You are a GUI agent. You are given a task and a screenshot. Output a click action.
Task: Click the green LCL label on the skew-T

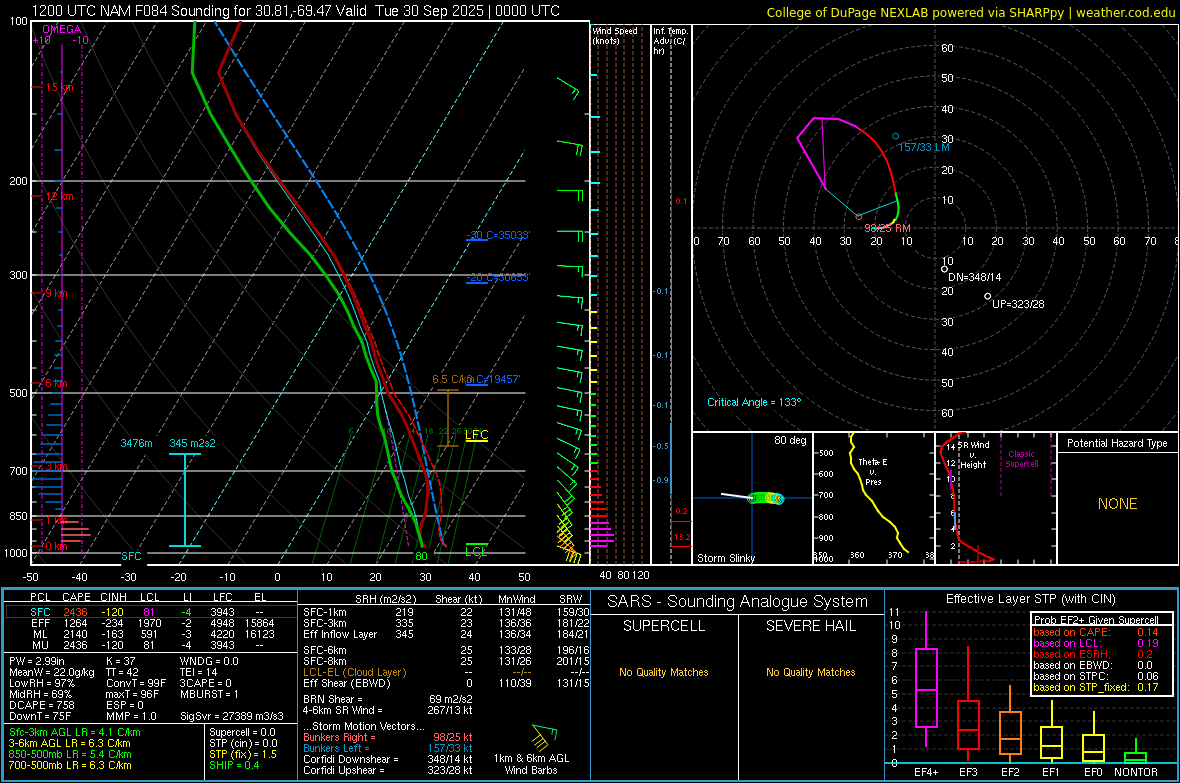click(x=476, y=551)
